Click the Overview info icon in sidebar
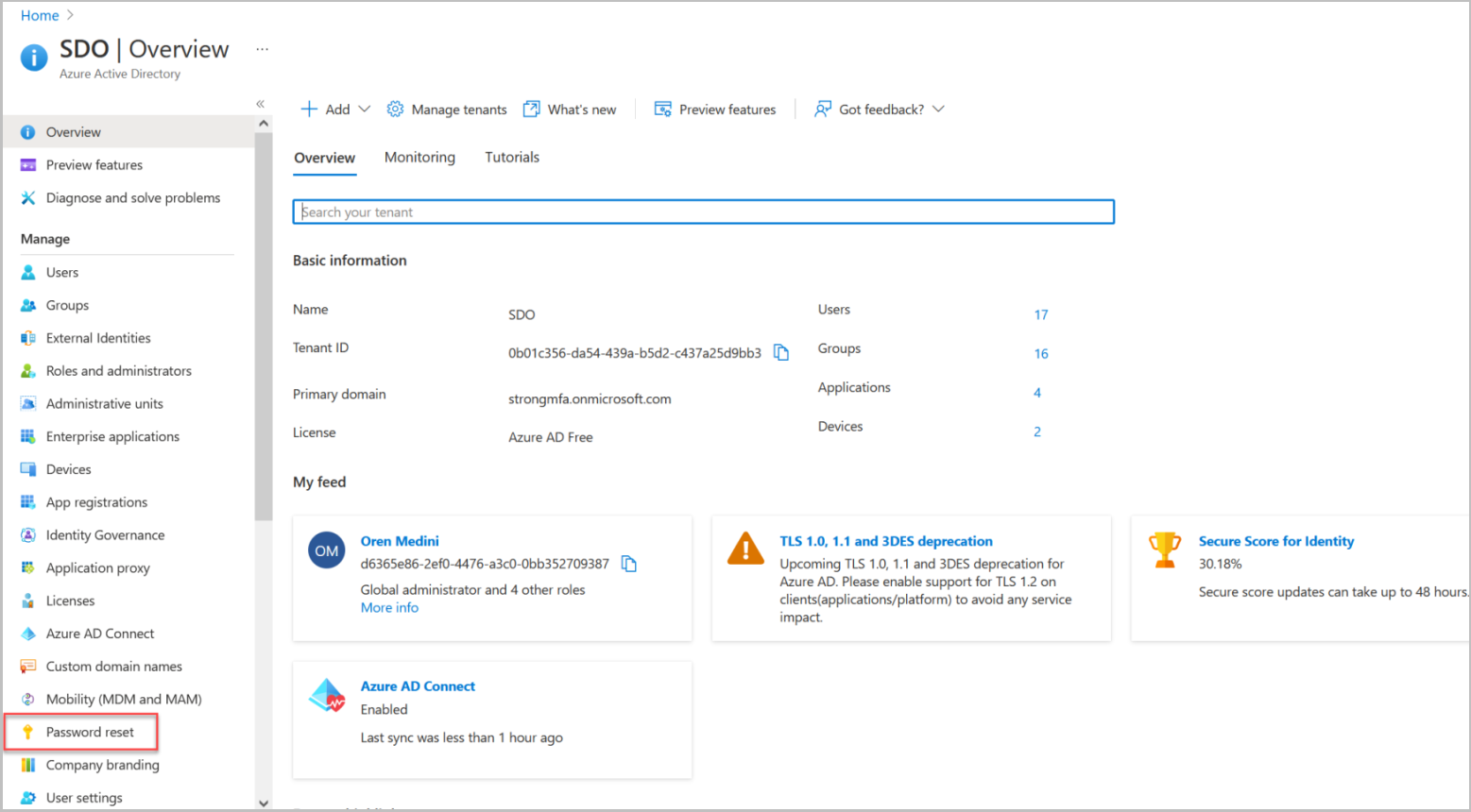Screen dimensions: 1471x812 [x=28, y=132]
